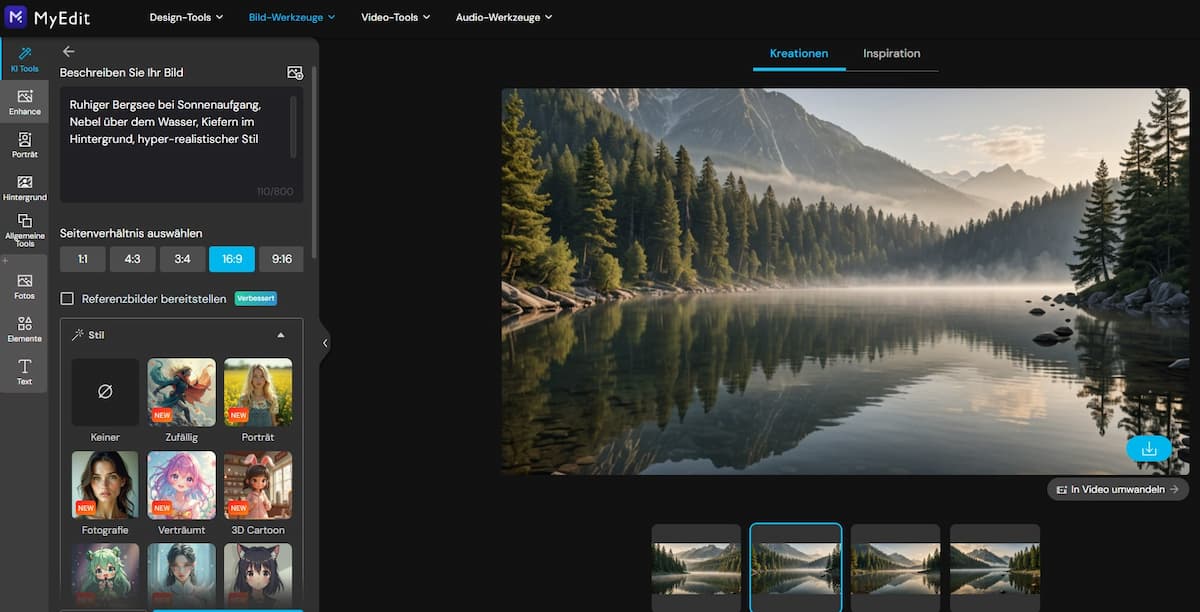Click In Video umwandeln button
Screen dimensions: 1200x612
point(1118,489)
